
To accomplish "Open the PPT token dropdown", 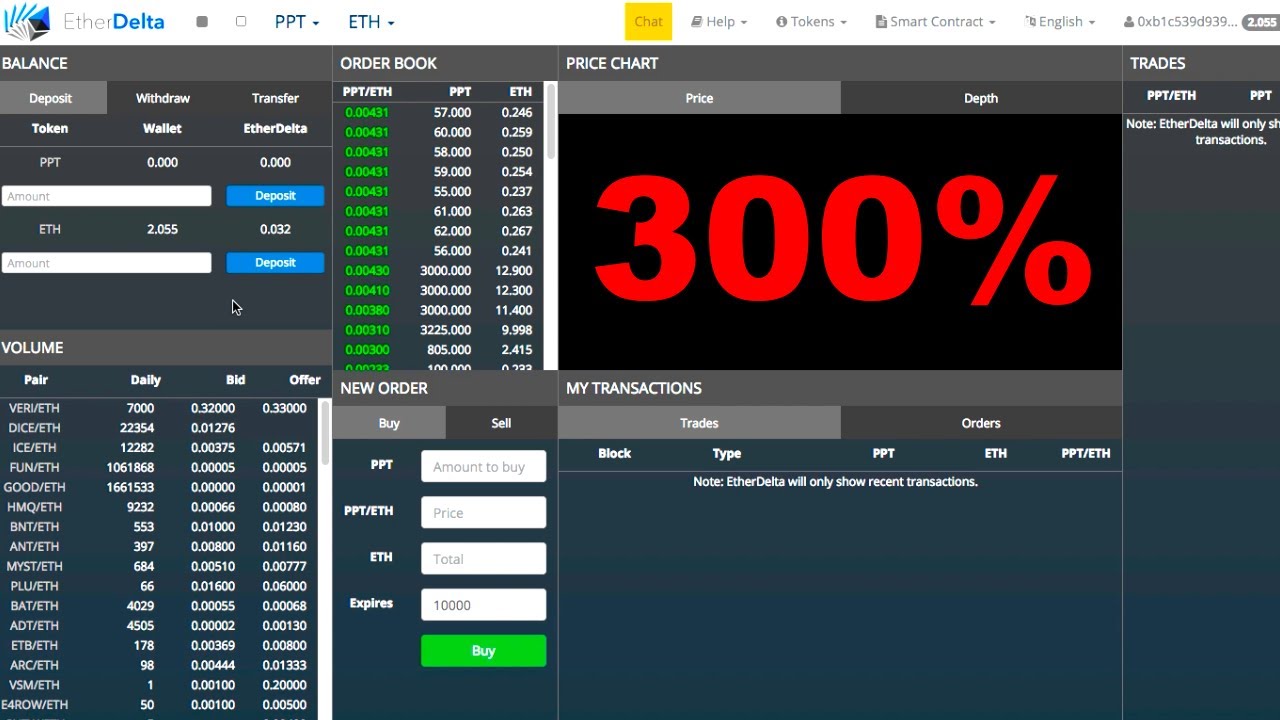I will [297, 21].
